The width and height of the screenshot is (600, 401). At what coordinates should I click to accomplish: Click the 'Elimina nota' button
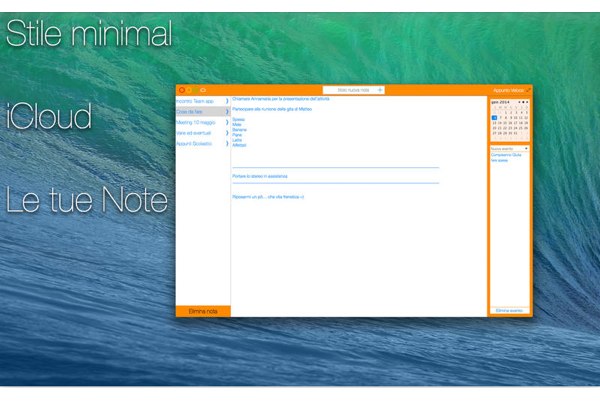tap(203, 311)
